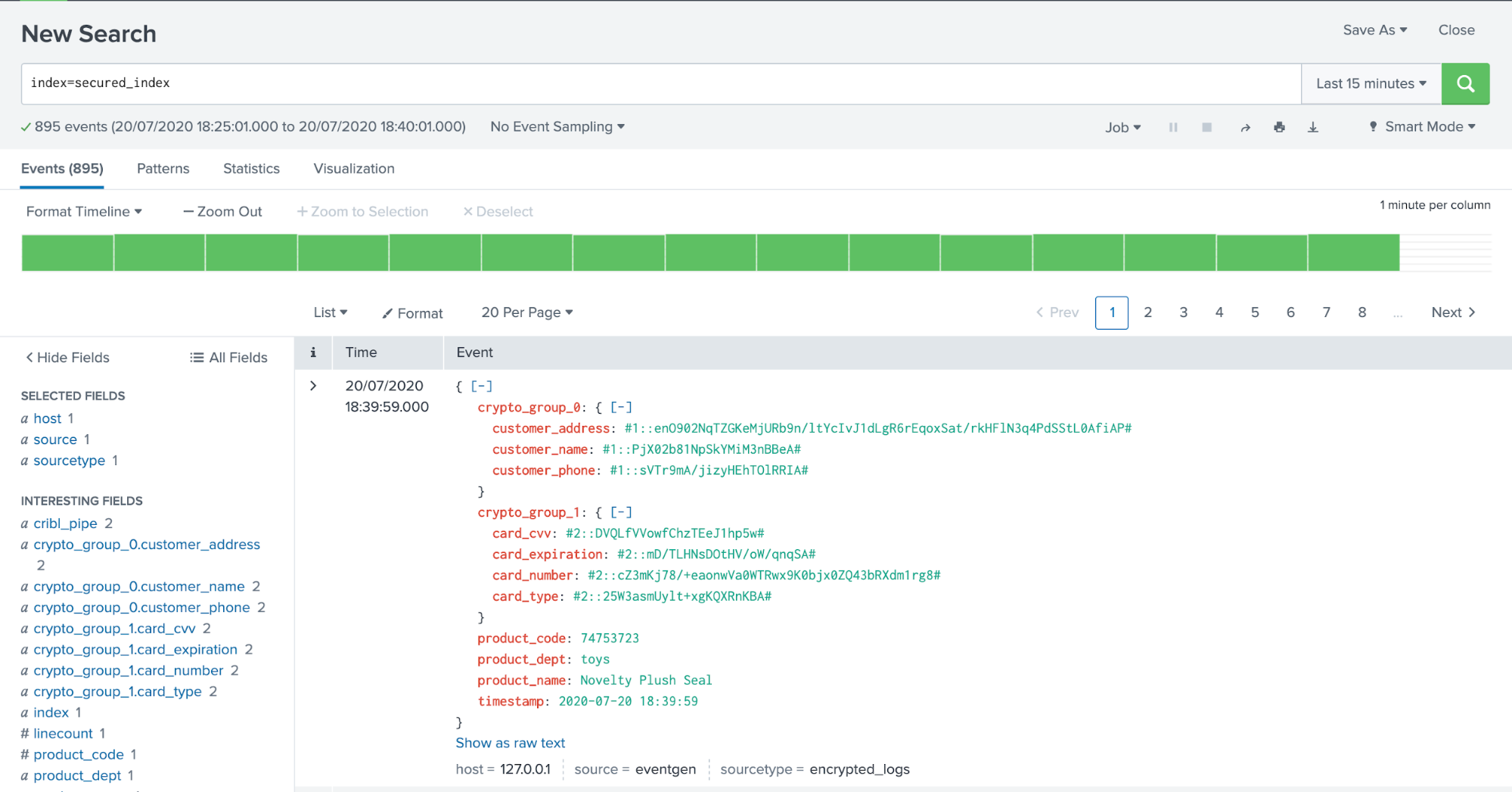
Task: Open linecount interesting field
Action: 63,734
